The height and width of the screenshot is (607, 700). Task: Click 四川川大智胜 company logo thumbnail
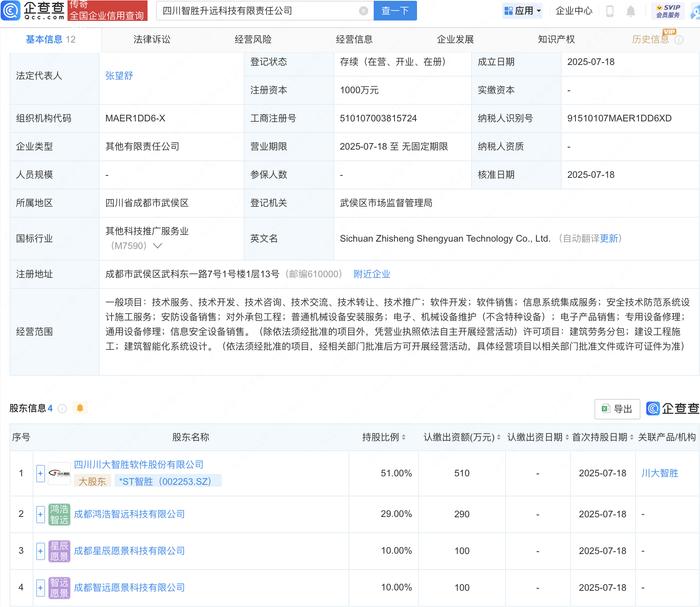[59, 473]
